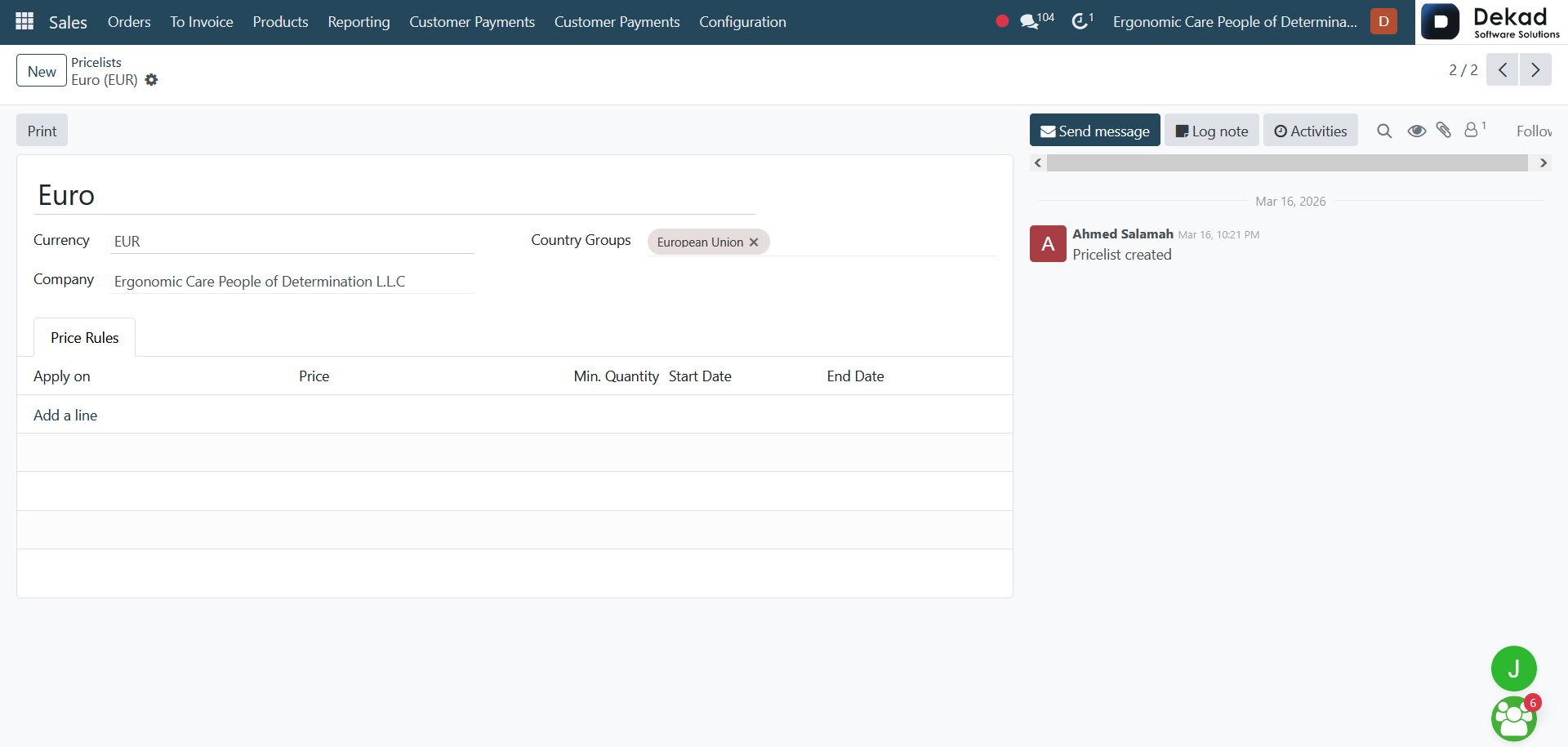The image size is (1568, 747).
Task: Open attachments paperclip in chatter
Action: pyautogui.click(x=1444, y=130)
